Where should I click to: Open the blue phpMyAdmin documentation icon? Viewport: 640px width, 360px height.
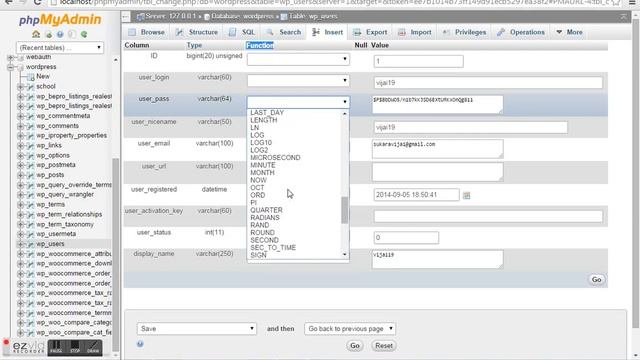(60, 34)
